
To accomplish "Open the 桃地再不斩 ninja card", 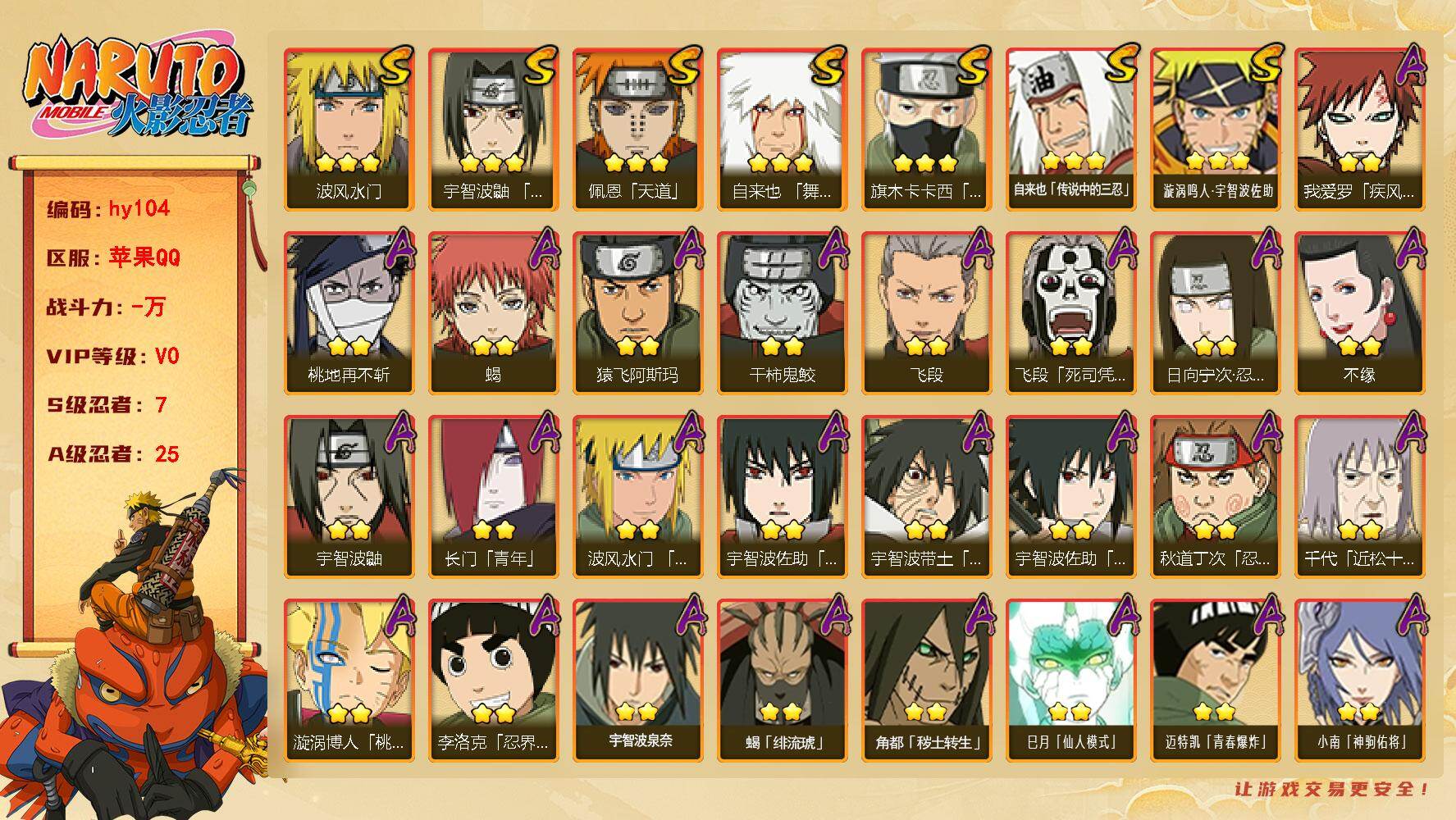I will pyautogui.click(x=349, y=312).
